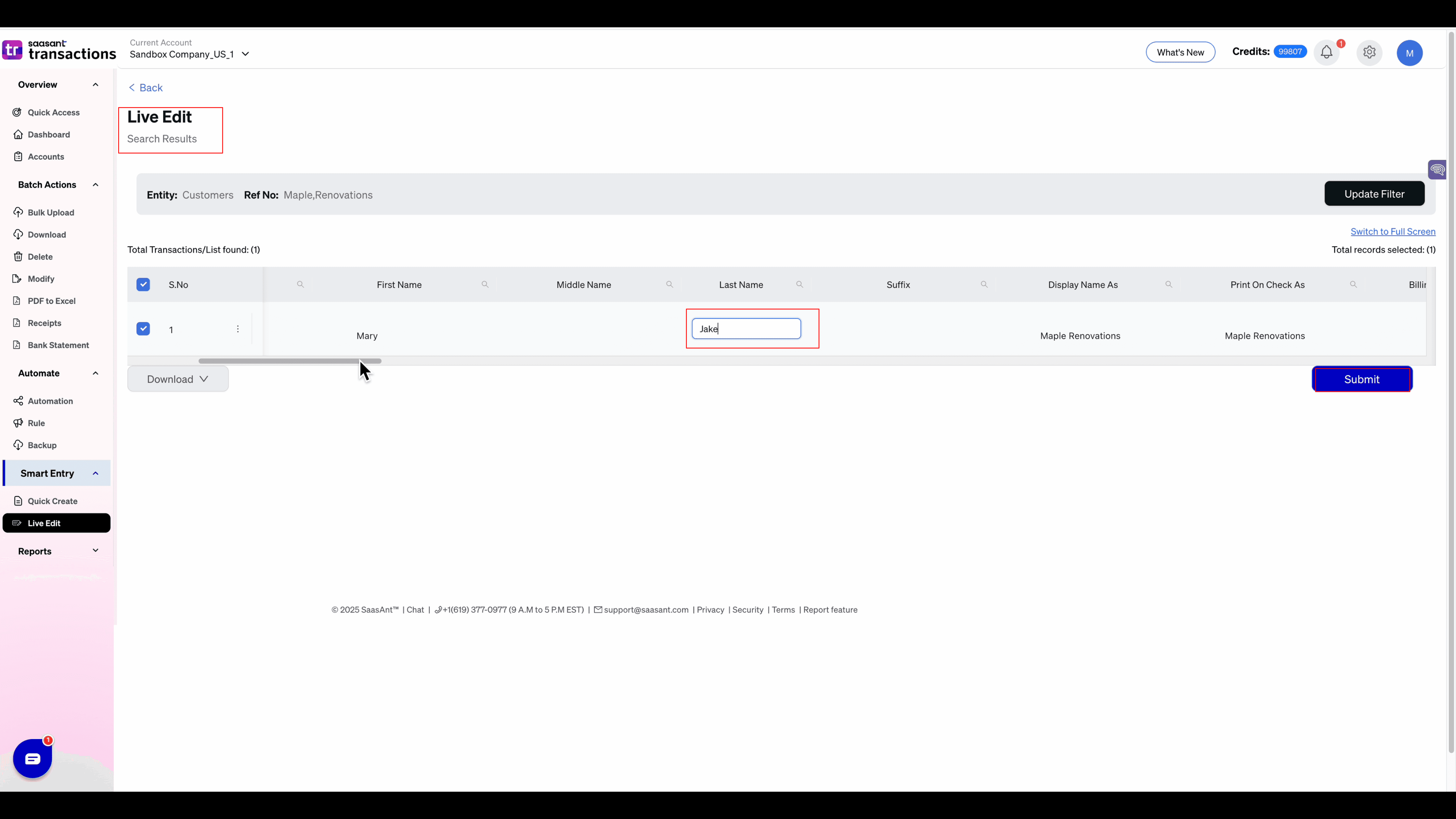This screenshot has width=1456, height=819.
Task: Click the What's New button
Action: [1180, 52]
